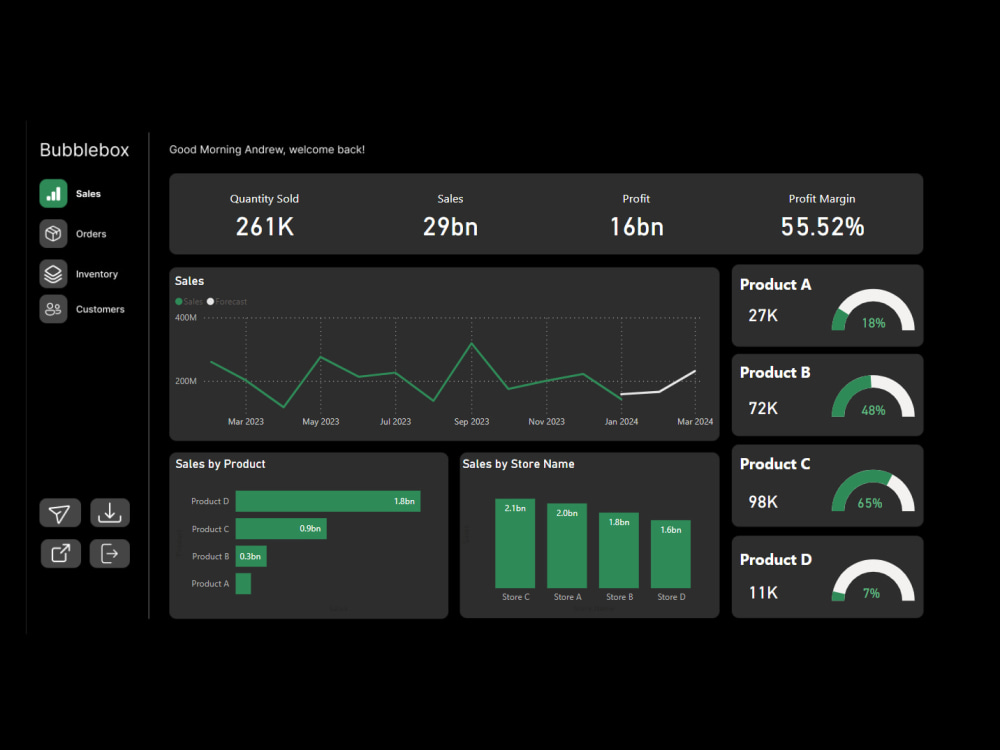Click the Orders cube icon
This screenshot has height=750, width=1000.
click(52, 233)
